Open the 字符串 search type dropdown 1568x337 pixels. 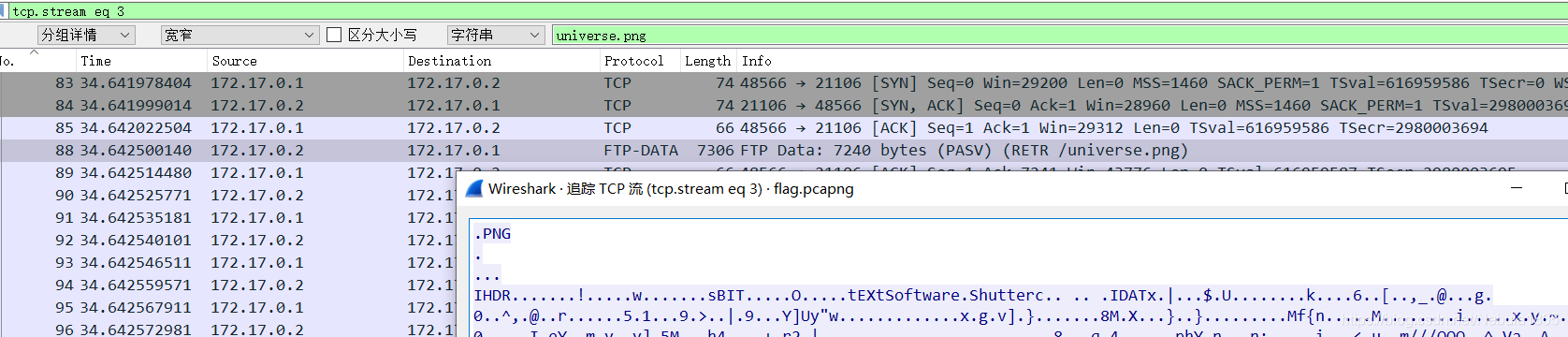click(496, 35)
